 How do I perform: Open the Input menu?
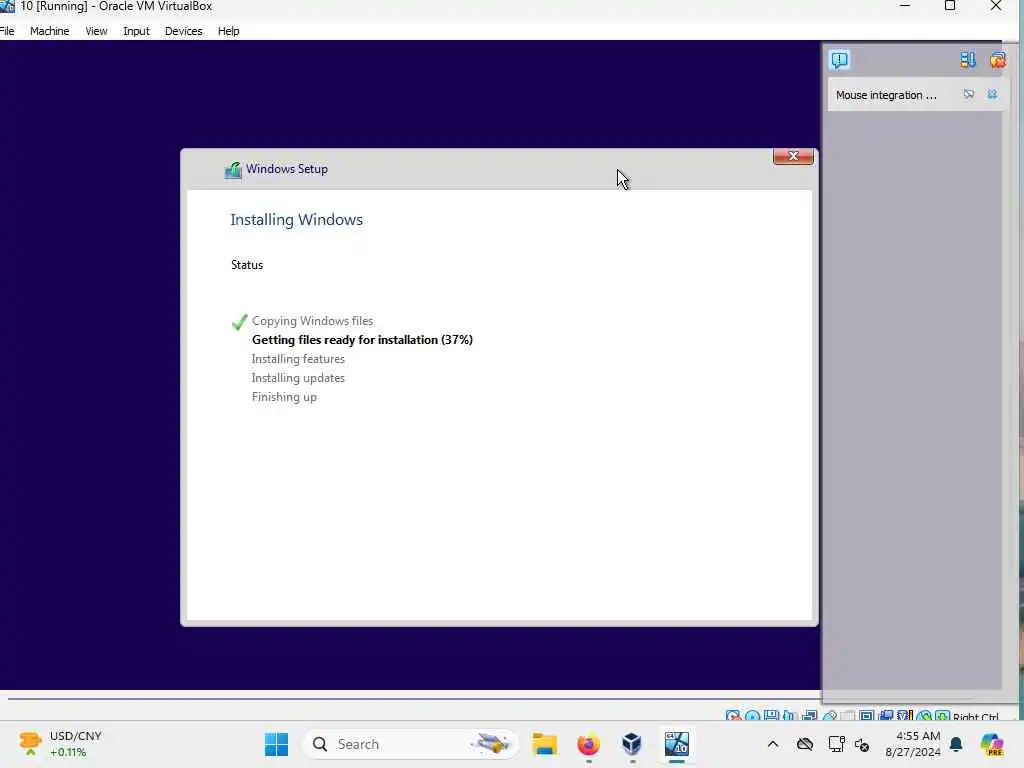[x=136, y=31]
